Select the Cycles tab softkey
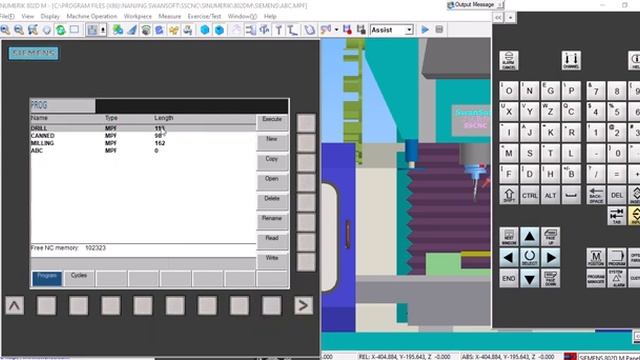This screenshot has width=640, height=360. click(x=79, y=278)
